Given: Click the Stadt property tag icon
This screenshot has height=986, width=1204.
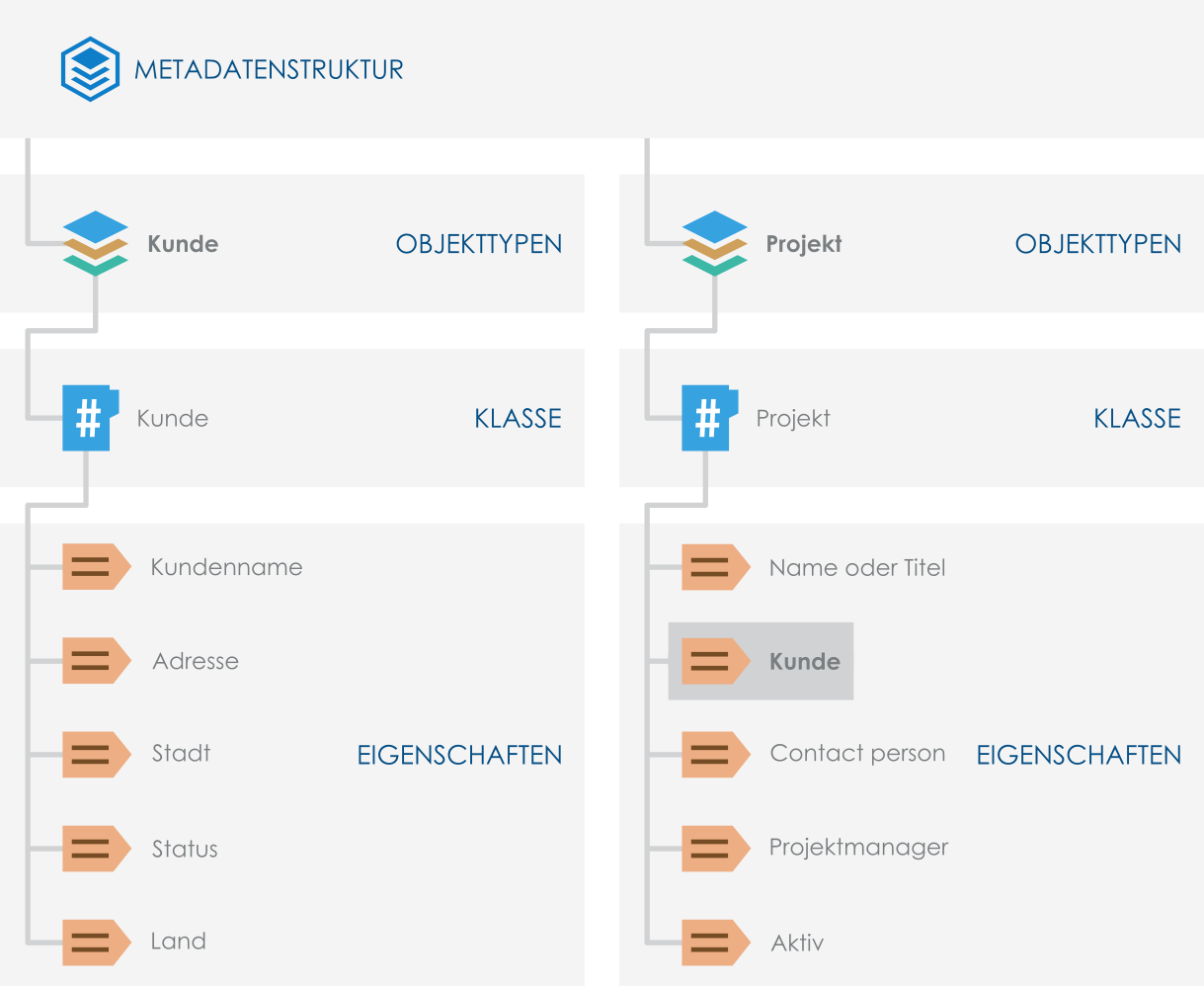Looking at the screenshot, I should click(95, 754).
